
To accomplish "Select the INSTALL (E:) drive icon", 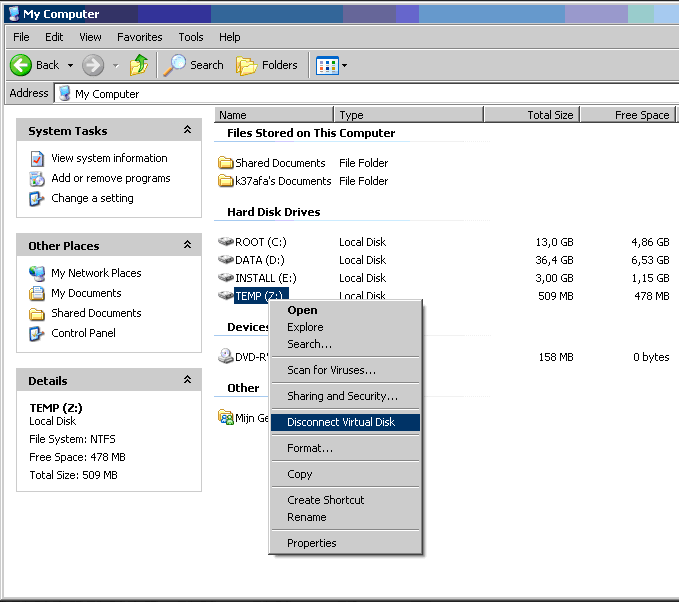I will [x=226, y=277].
